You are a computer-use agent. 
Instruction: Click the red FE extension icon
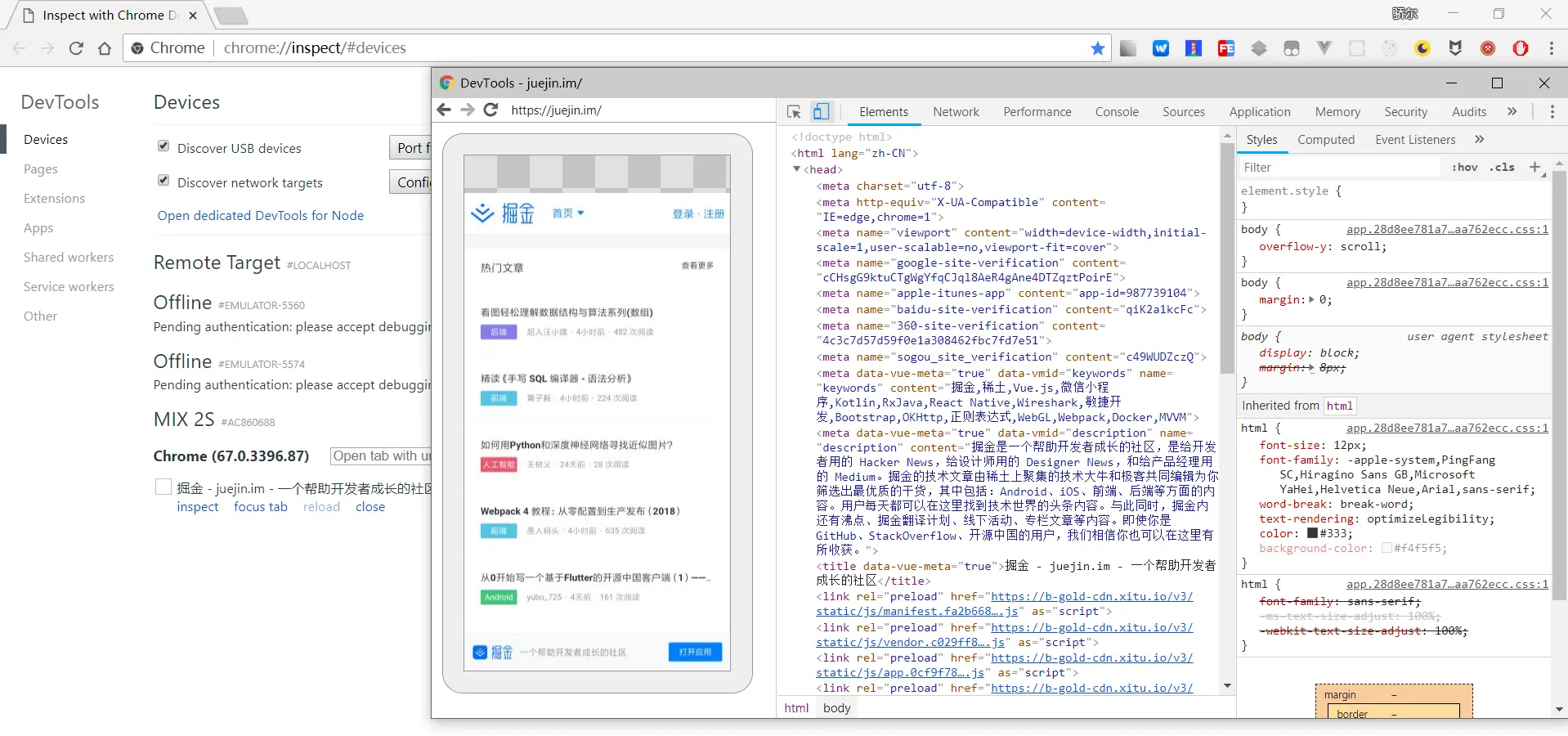coord(1226,48)
